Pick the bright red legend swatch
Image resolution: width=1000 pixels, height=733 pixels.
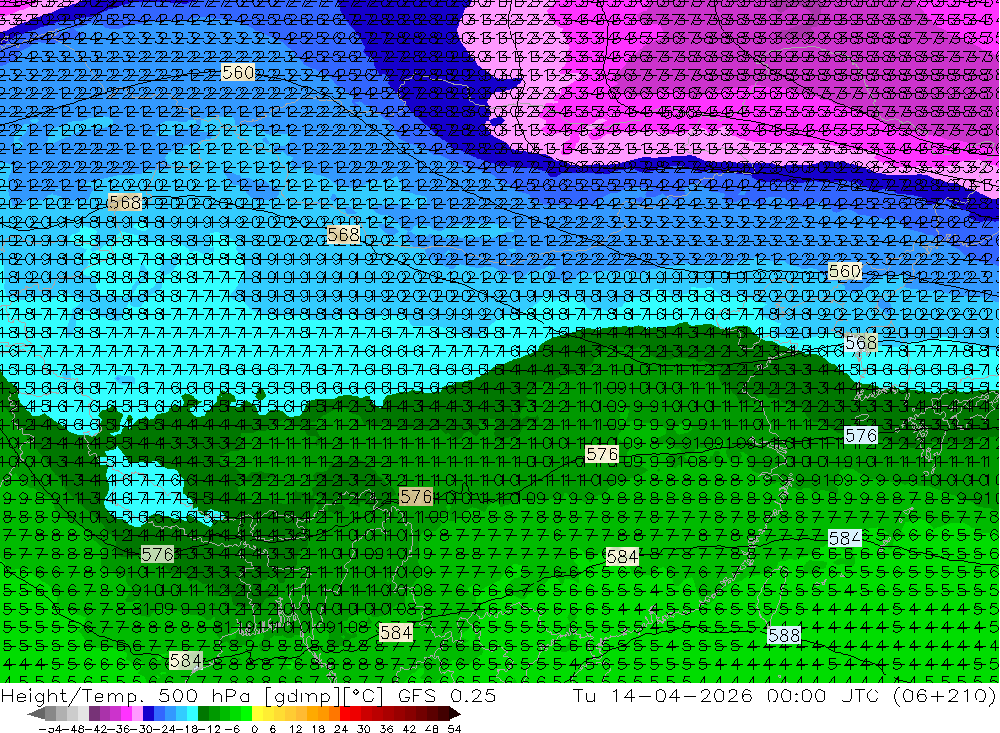[345, 714]
